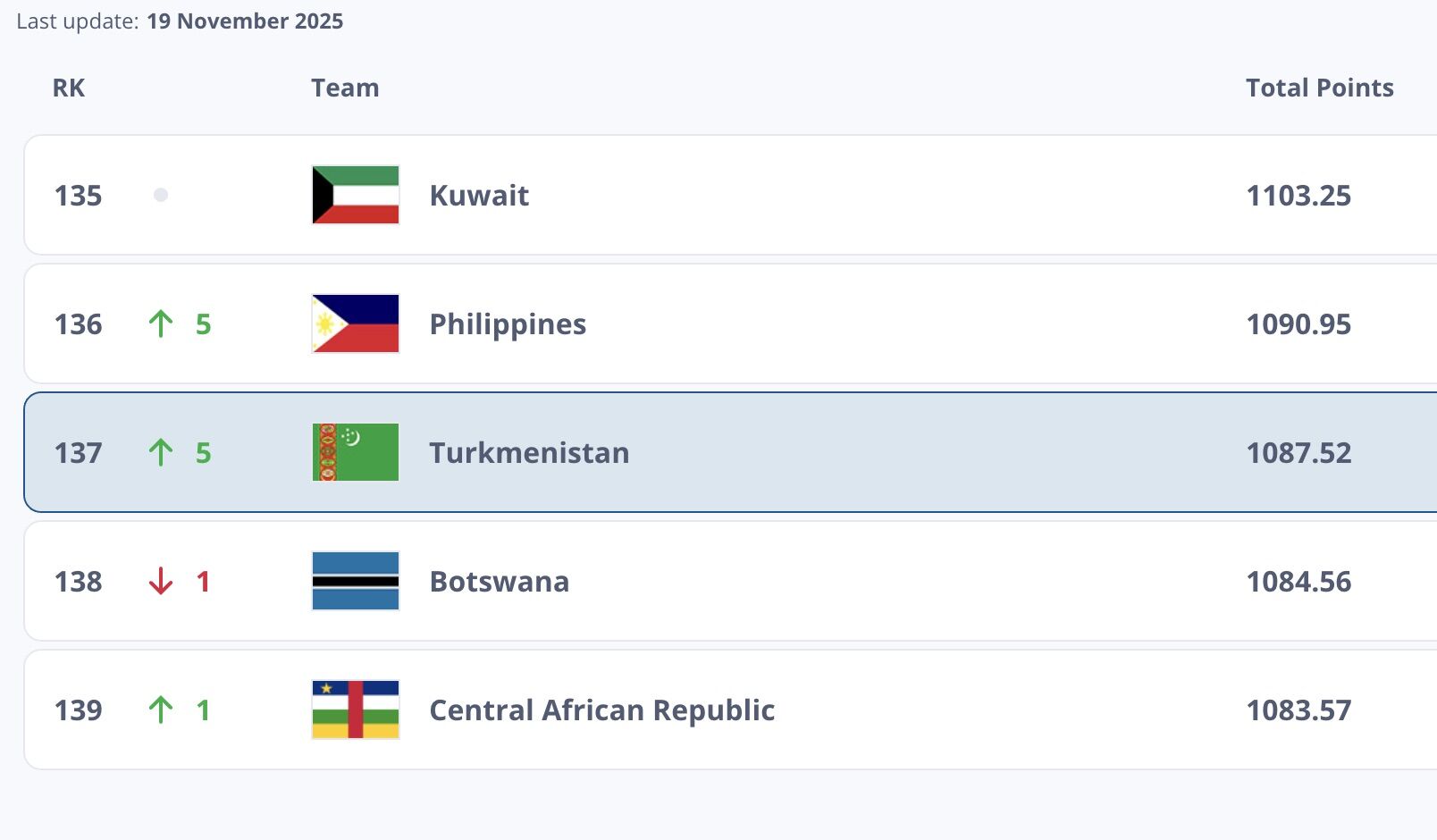
Task: Click the Team column header
Action: 345,88
